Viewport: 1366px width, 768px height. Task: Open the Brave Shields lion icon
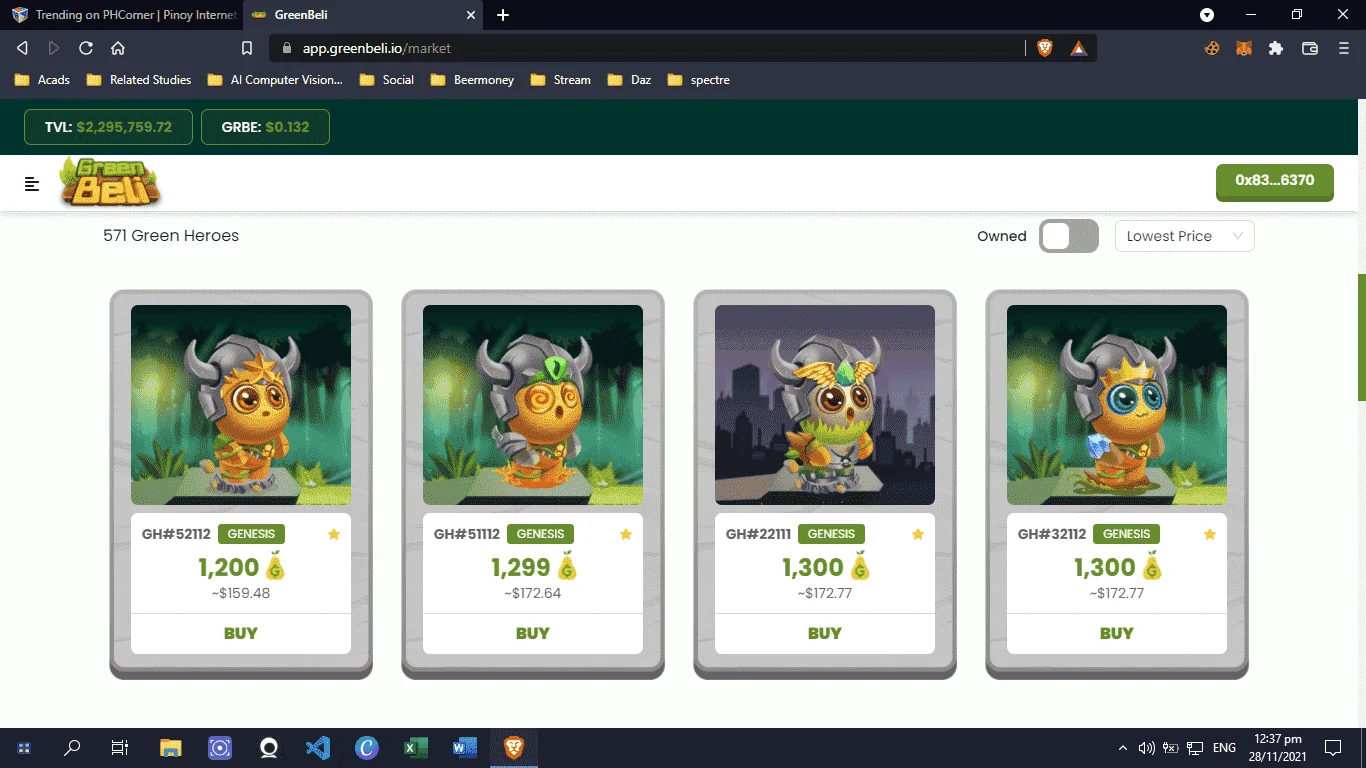1045,48
